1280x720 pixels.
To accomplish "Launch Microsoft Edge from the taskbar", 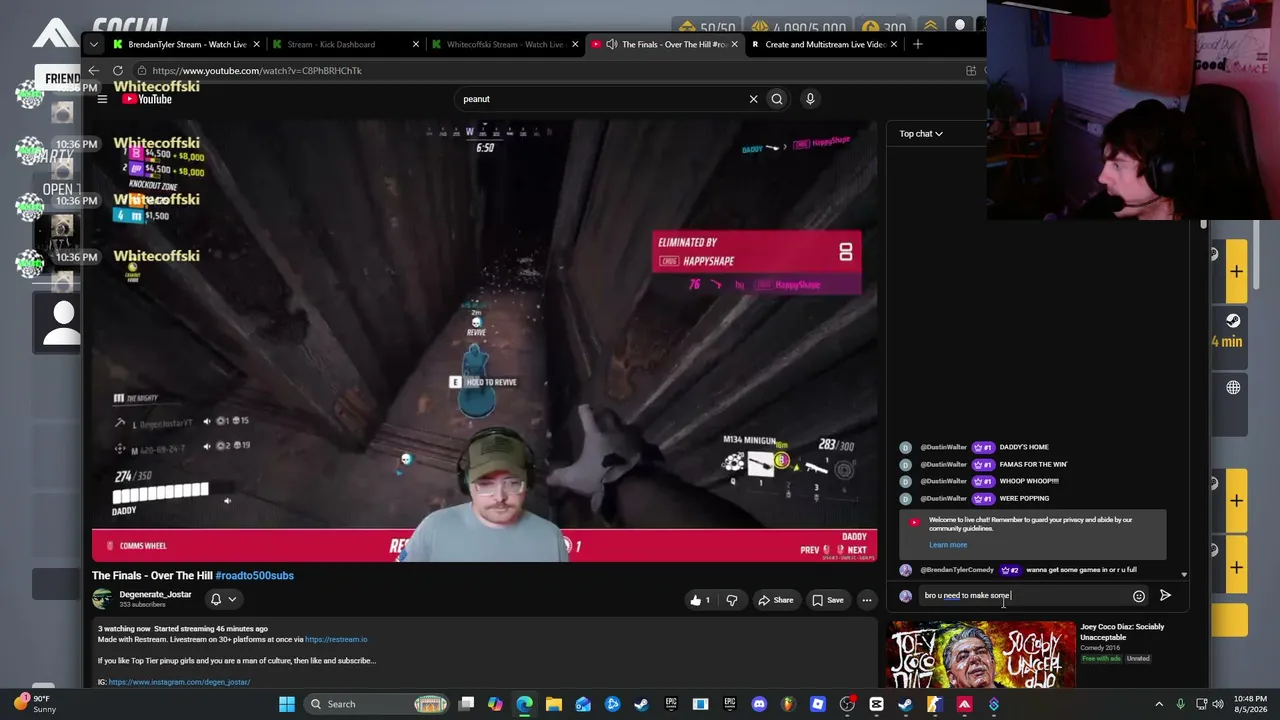I will 524,704.
